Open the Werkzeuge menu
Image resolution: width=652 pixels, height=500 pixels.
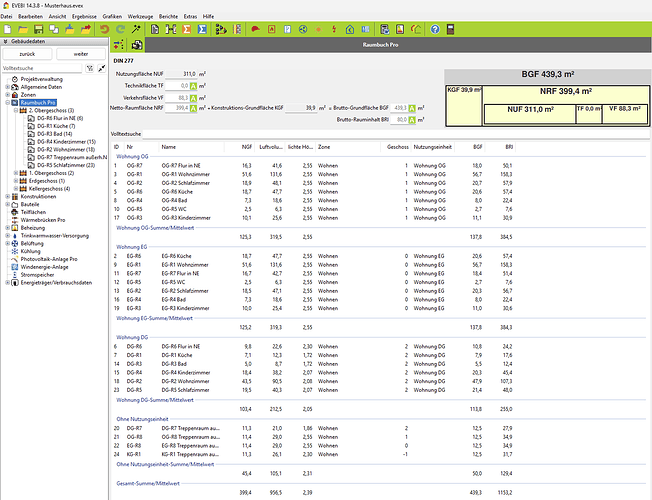140,17
